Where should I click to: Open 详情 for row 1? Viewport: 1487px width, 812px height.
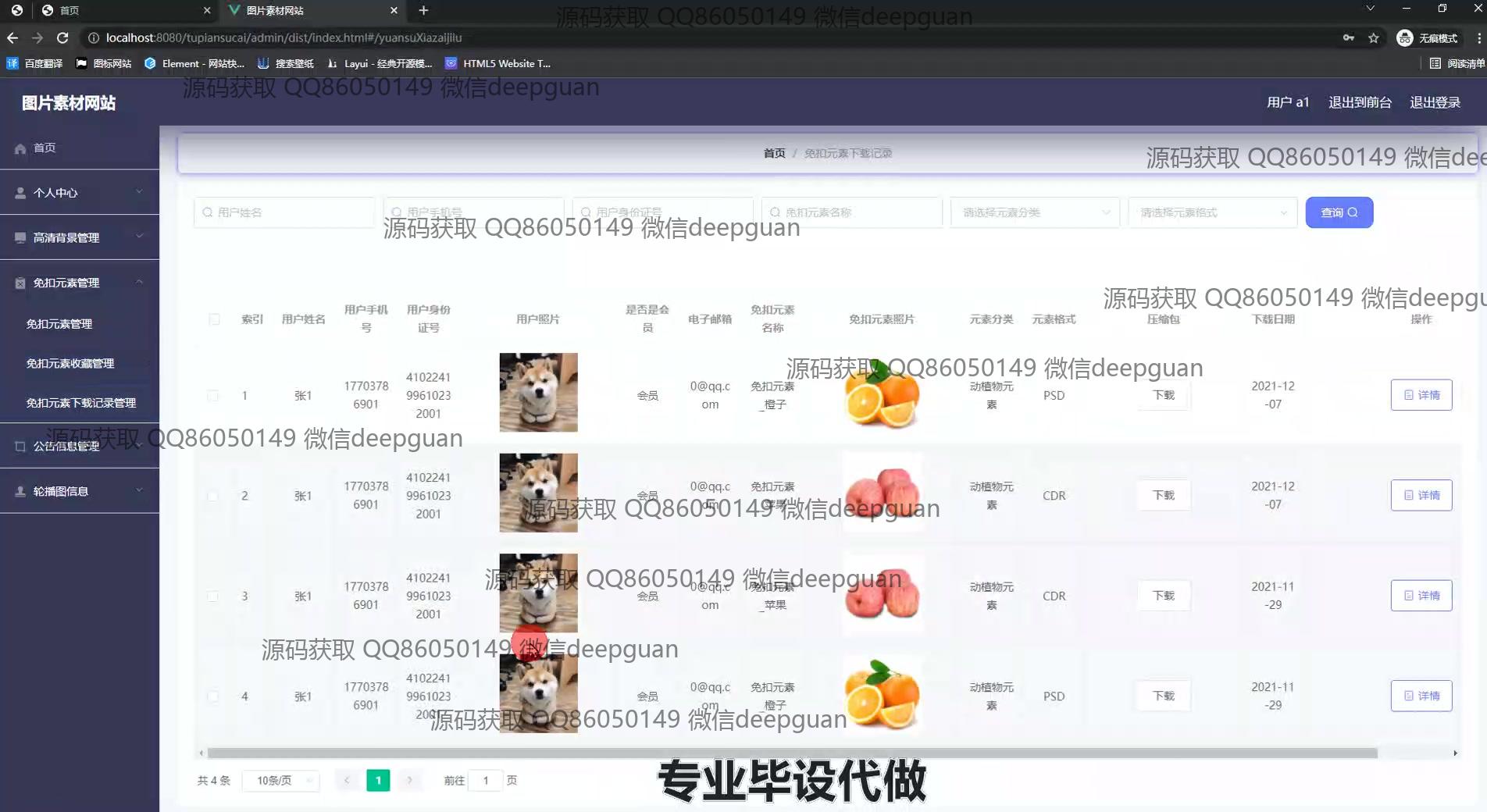click(x=1421, y=395)
